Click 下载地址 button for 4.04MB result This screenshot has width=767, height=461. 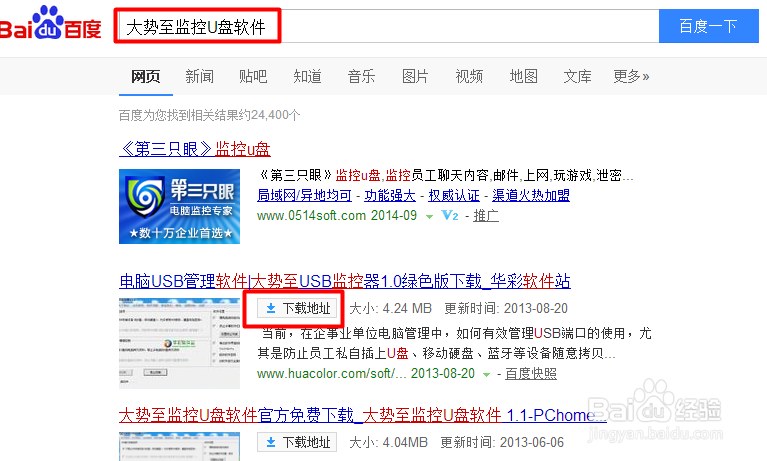pyautogui.click(x=297, y=442)
